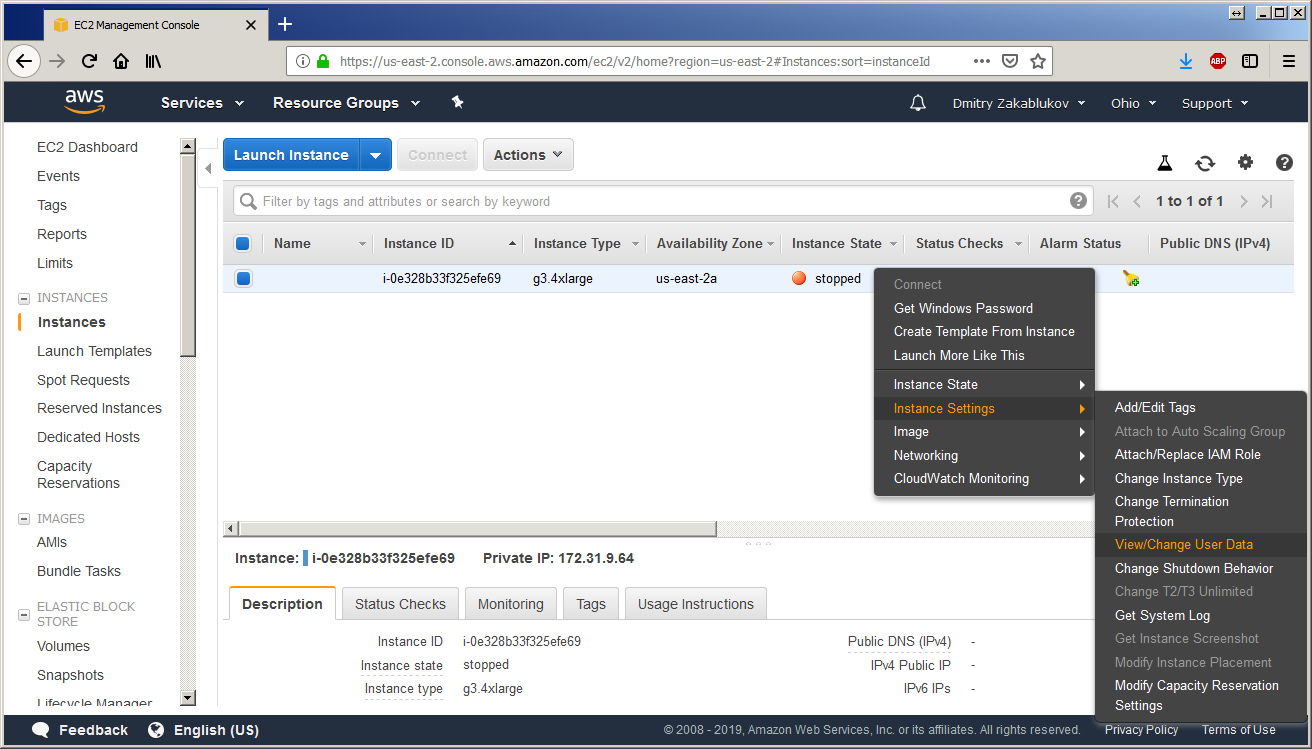Open Launch Templates in sidebar

[94, 351]
